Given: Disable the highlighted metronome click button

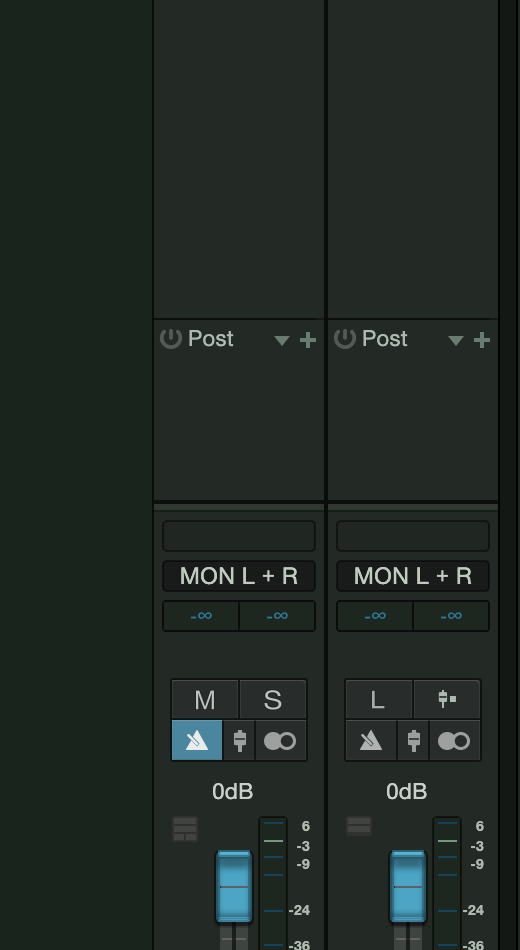Looking at the screenshot, I should click(x=197, y=740).
